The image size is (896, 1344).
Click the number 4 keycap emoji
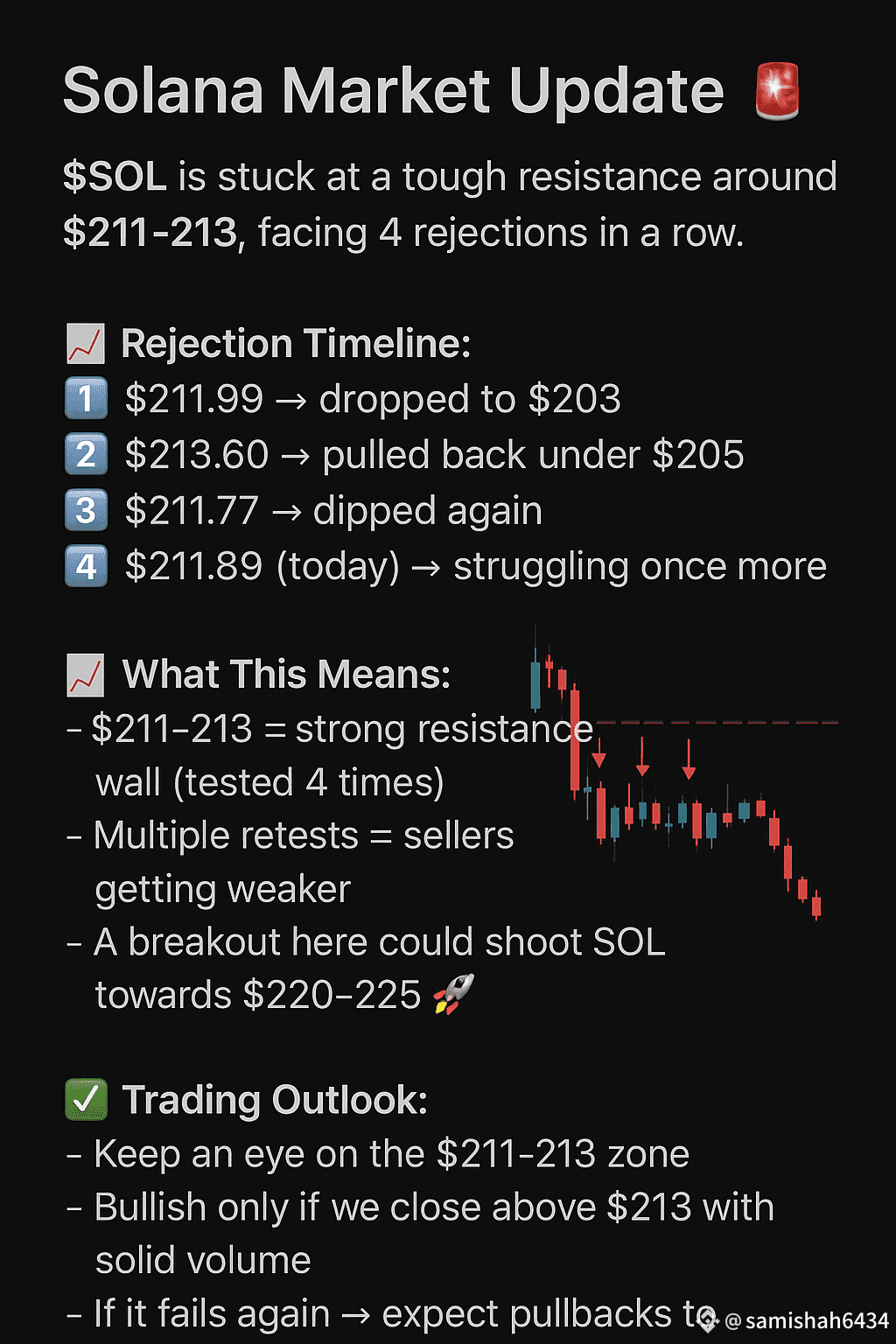click(86, 567)
